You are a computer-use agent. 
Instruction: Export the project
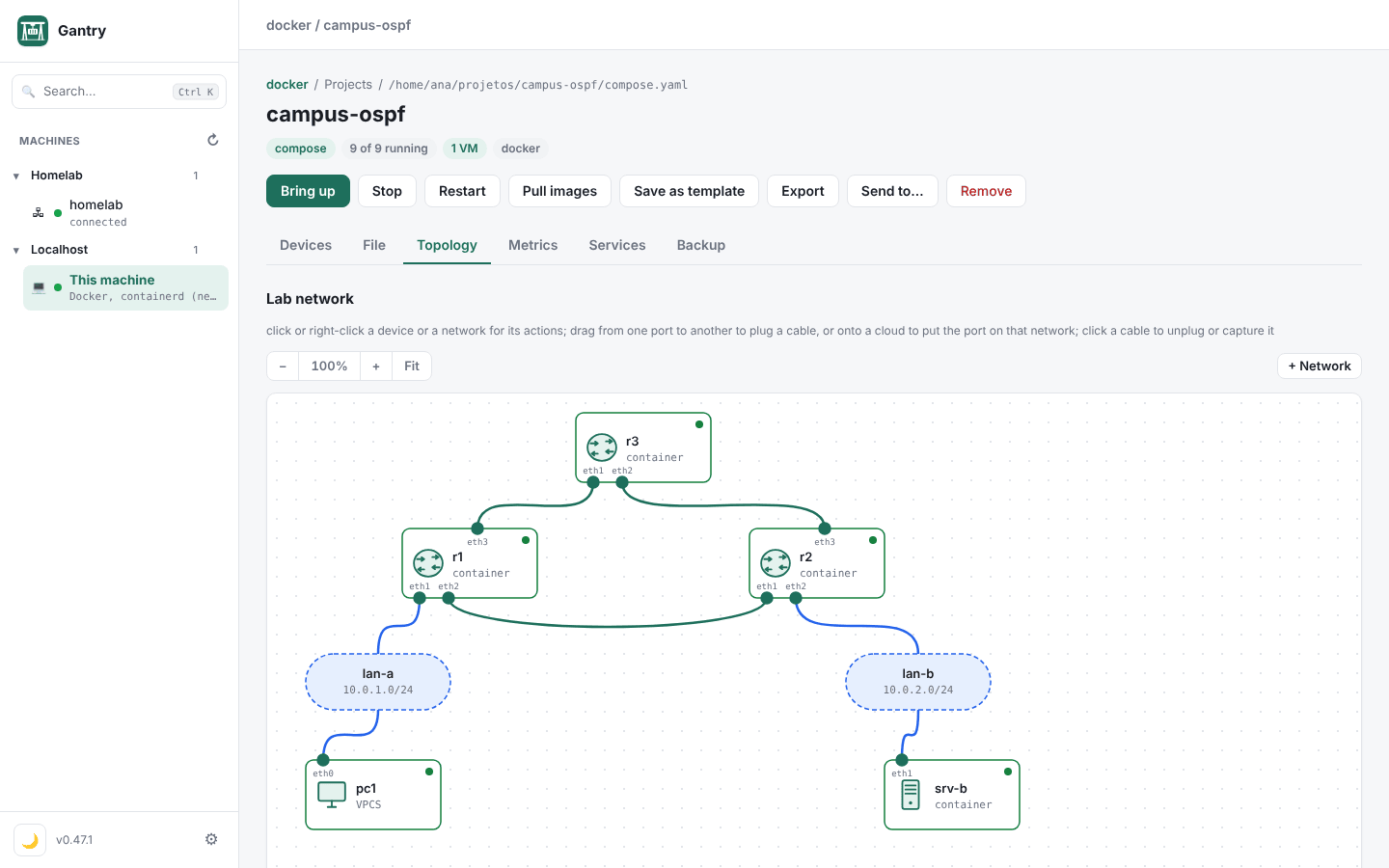(803, 191)
